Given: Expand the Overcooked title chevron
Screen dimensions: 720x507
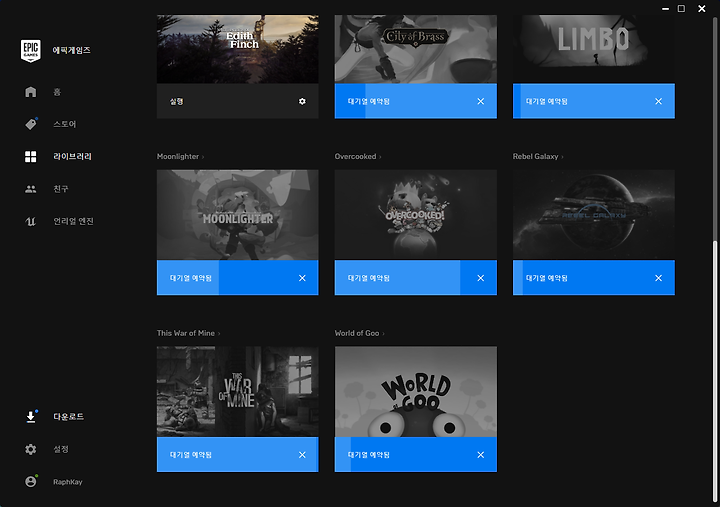Looking at the screenshot, I should (x=380, y=157).
